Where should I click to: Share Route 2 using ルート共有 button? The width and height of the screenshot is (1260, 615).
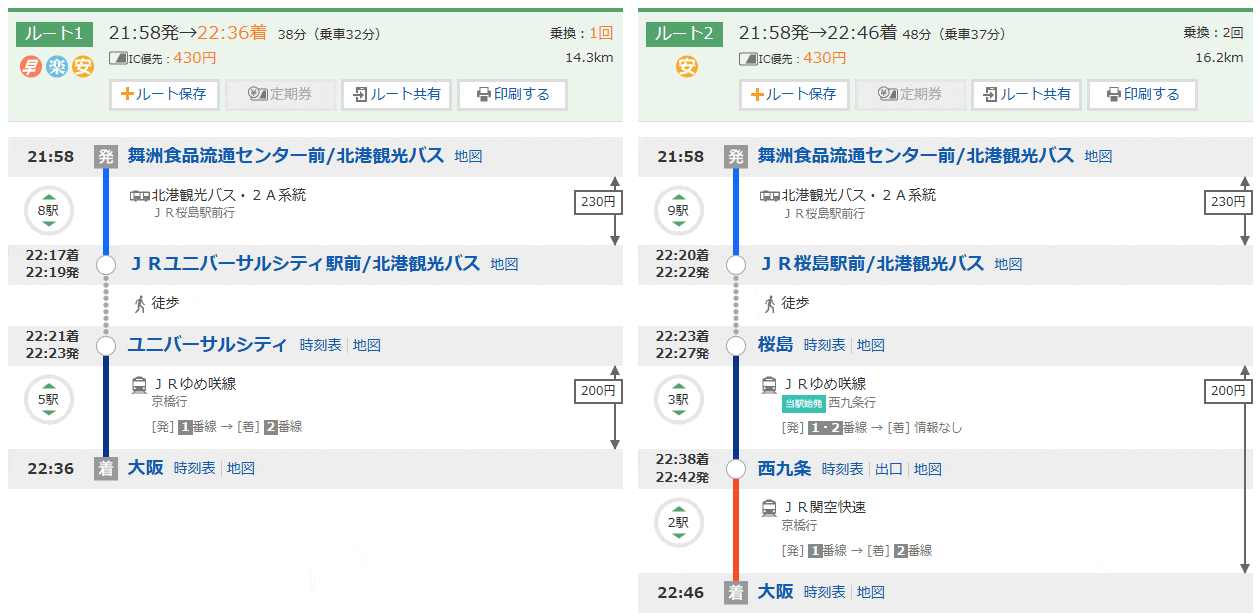(x=1027, y=95)
